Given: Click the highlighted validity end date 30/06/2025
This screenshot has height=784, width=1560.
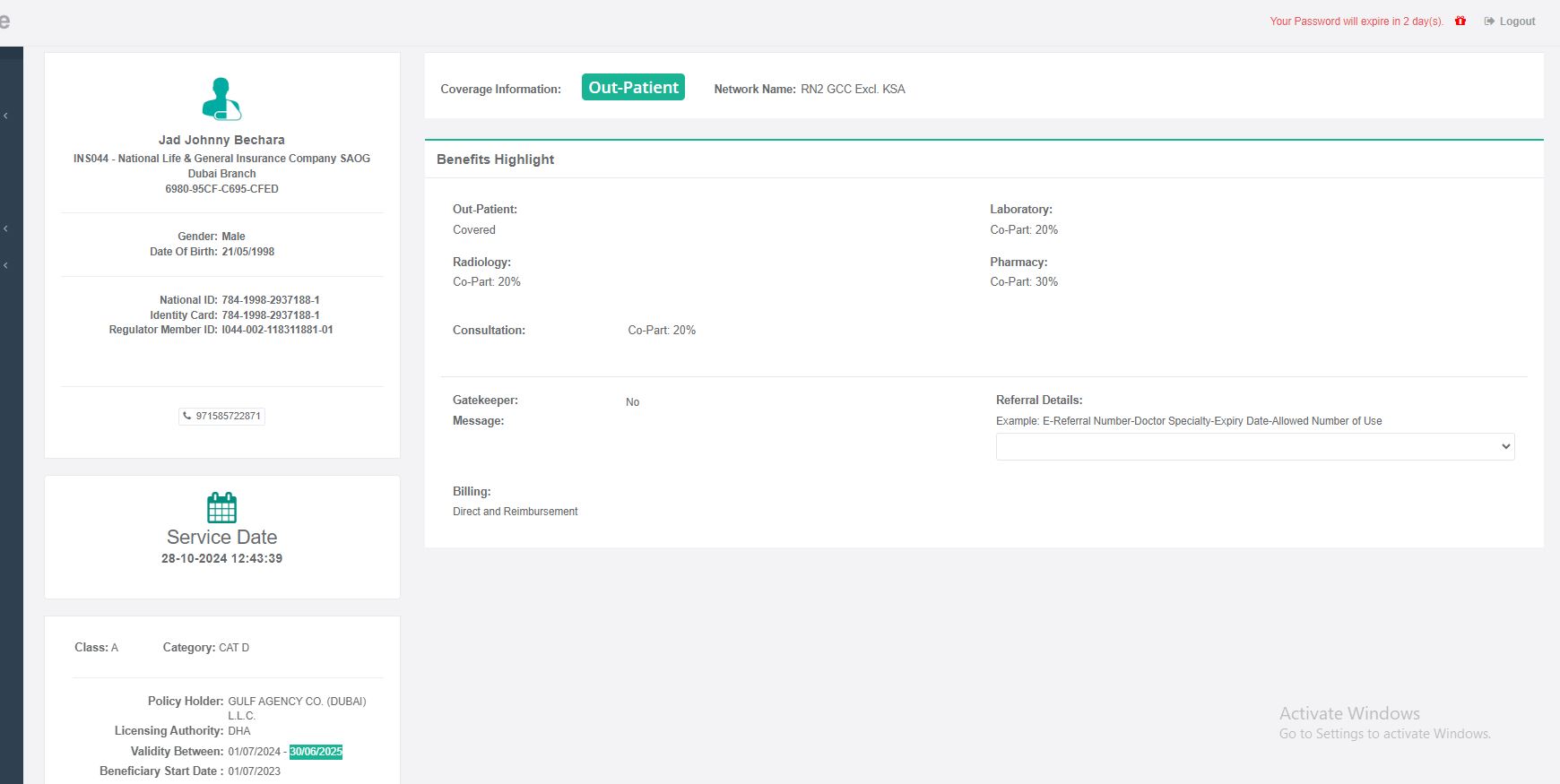Looking at the screenshot, I should (316, 752).
